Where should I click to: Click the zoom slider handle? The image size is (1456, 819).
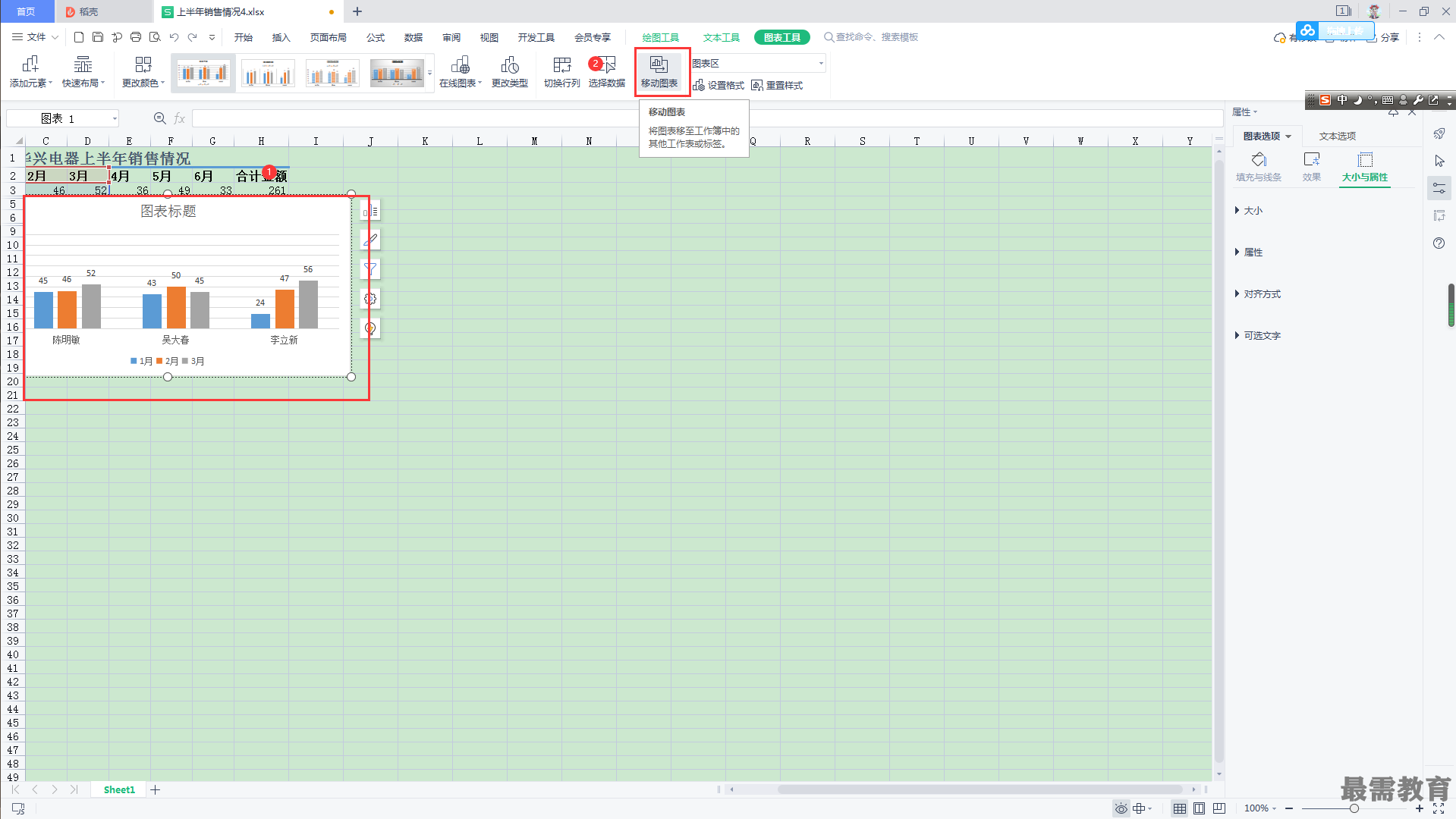coord(1354,808)
